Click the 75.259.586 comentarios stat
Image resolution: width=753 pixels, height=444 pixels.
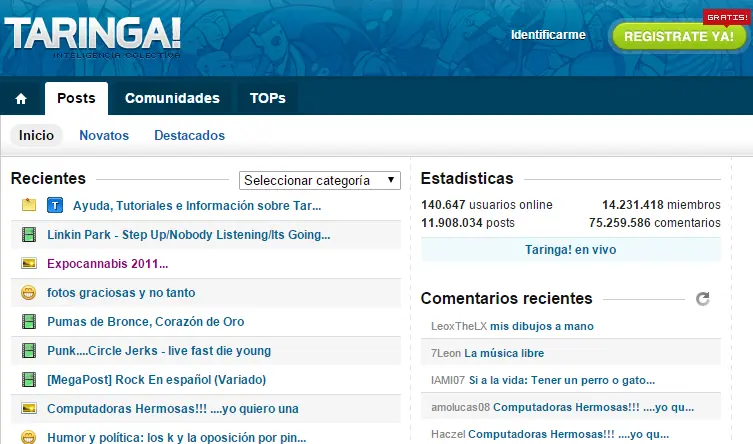(x=655, y=223)
